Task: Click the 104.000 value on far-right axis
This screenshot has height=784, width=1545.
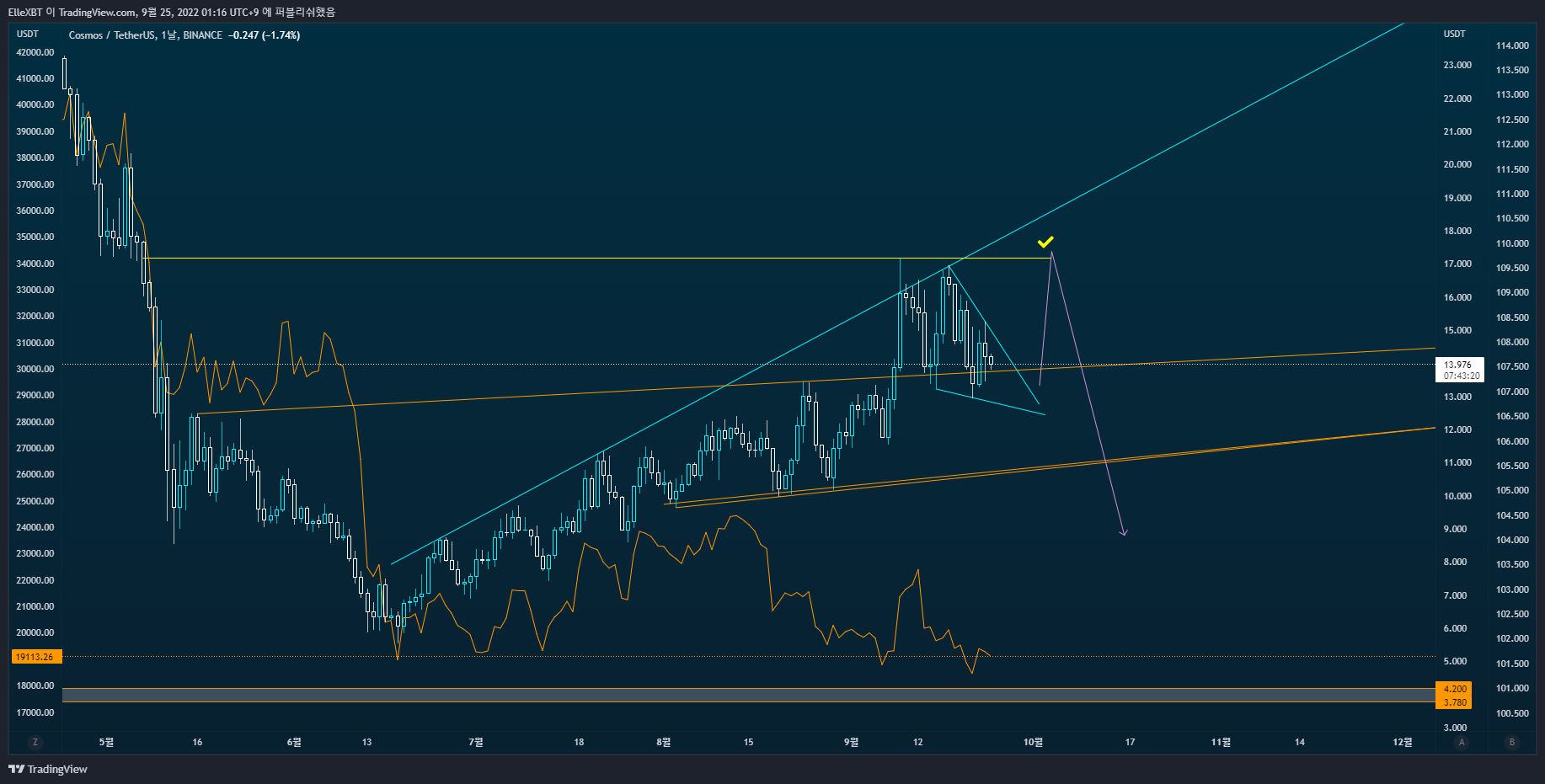Action: click(x=1512, y=540)
